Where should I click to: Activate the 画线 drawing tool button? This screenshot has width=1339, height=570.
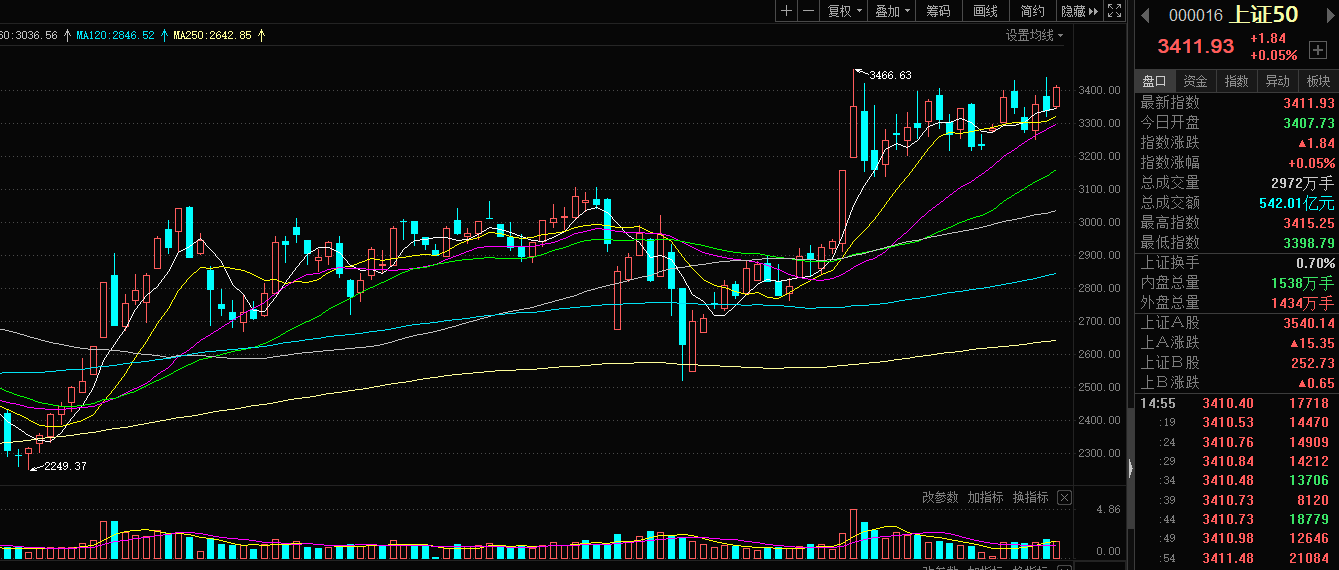click(x=985, y=11)
